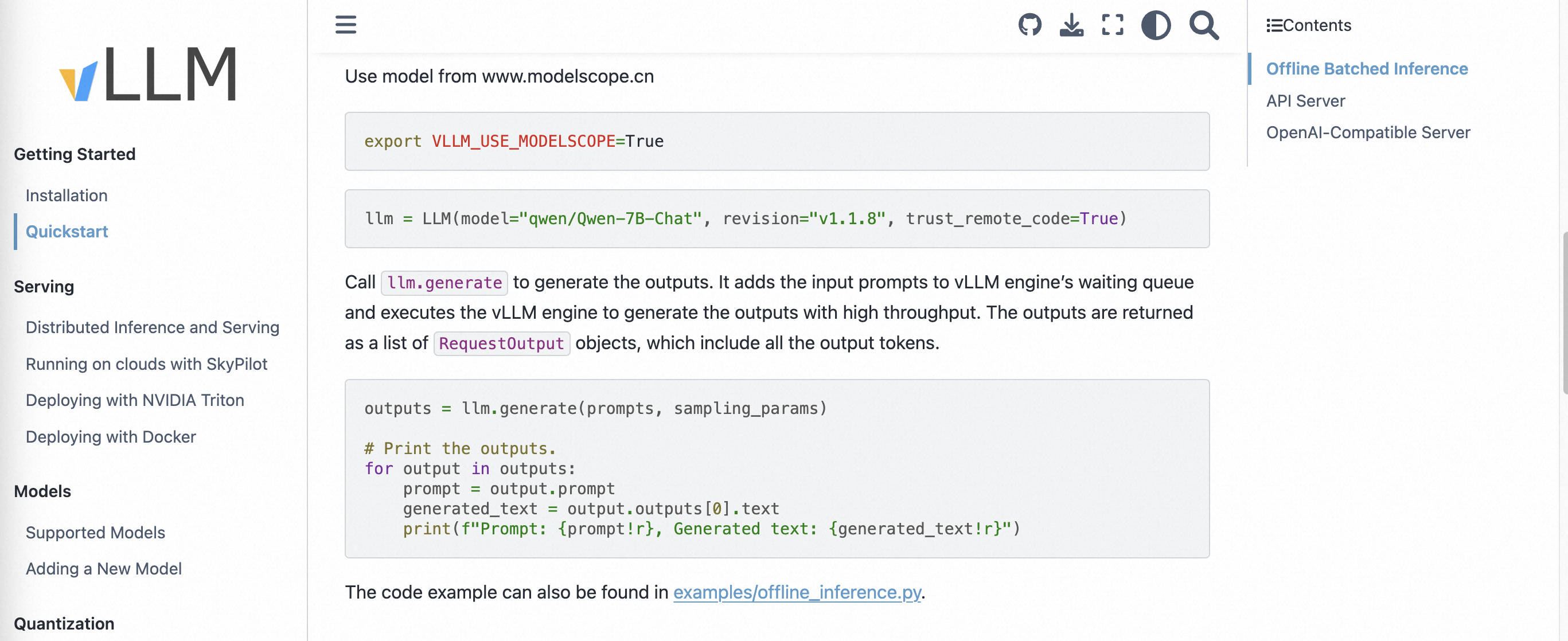Toggle the hamburger sidebar menu icon
The width and height of the screenshot is (1568, 641).
point(346,25)
